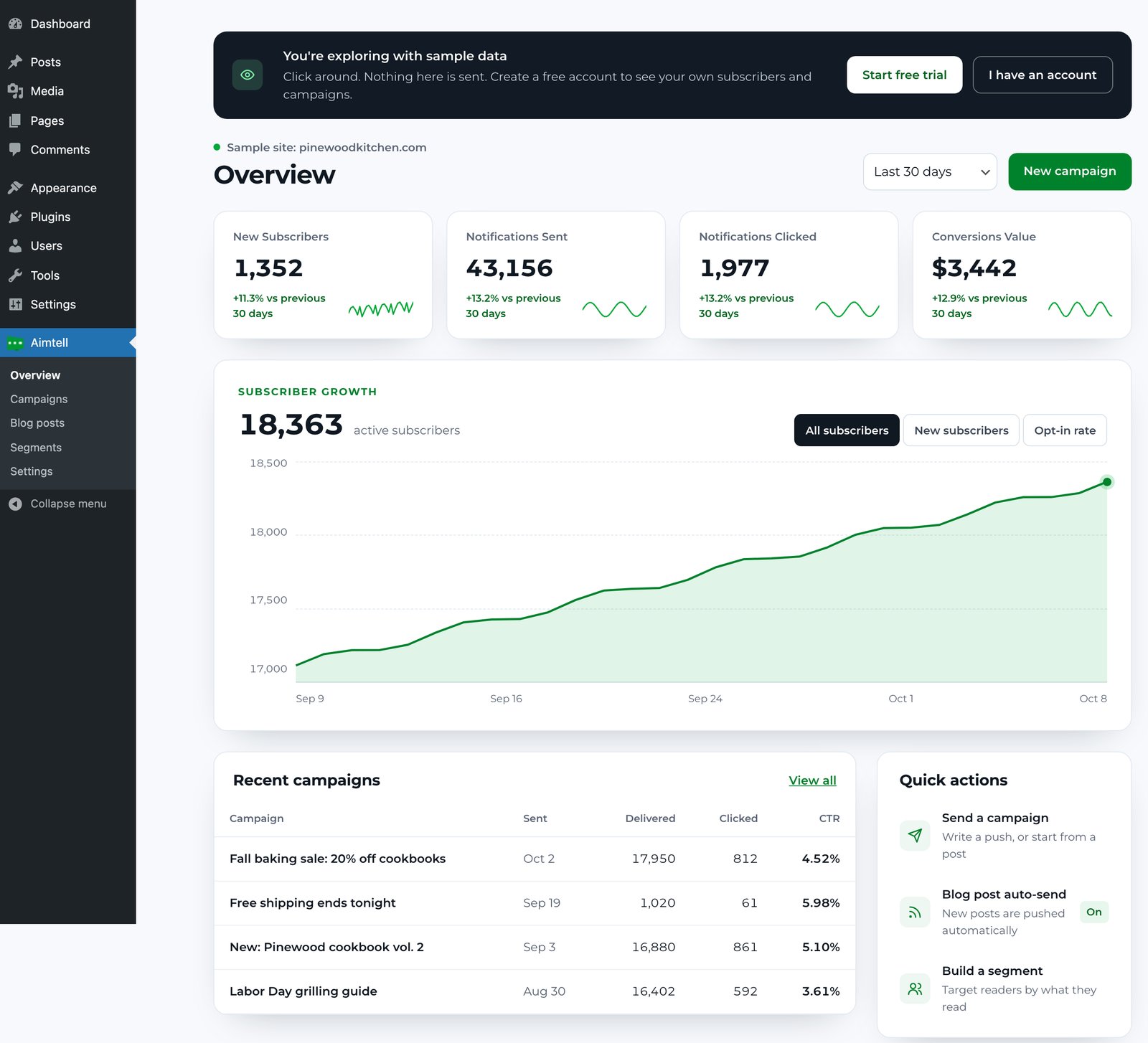Click the paper plane Send a campaign icon
This screenshot has width=1148, height=1043.
[x=915, y=835]
